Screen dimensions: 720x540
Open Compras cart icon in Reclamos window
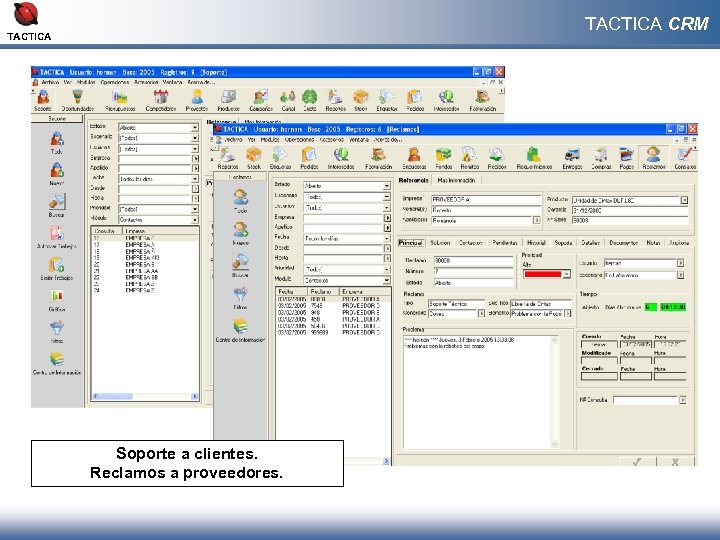[601, 158]
